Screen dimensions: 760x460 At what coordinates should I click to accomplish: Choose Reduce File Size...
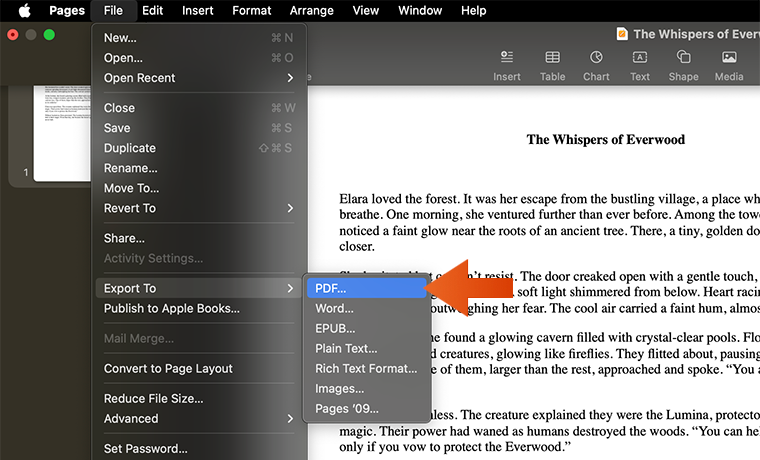pos(199,398)
